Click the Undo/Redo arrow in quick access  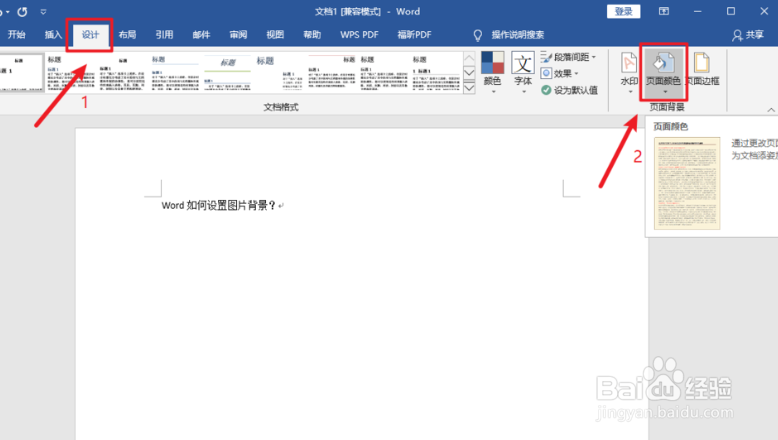click(x=22, y=11)
